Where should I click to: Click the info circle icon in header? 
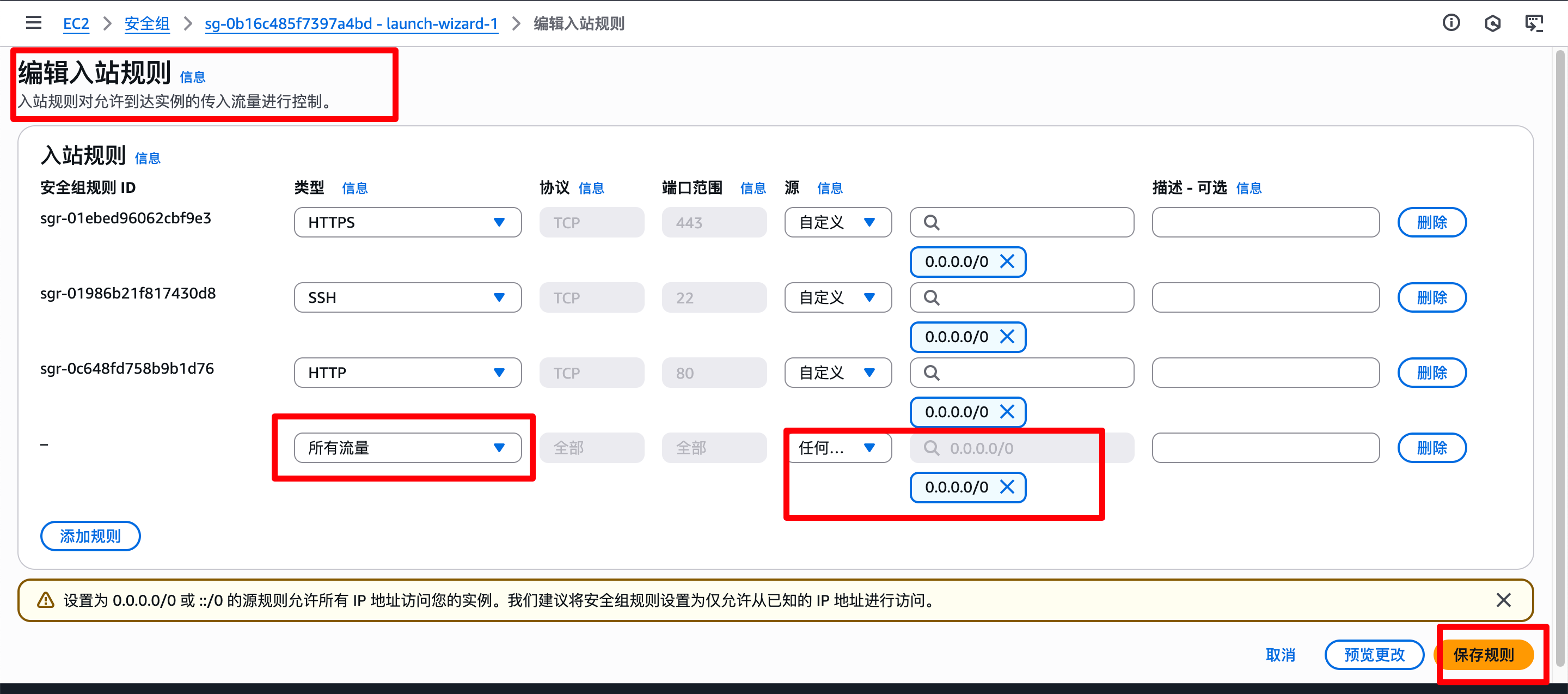click(x=1451, y=23)
